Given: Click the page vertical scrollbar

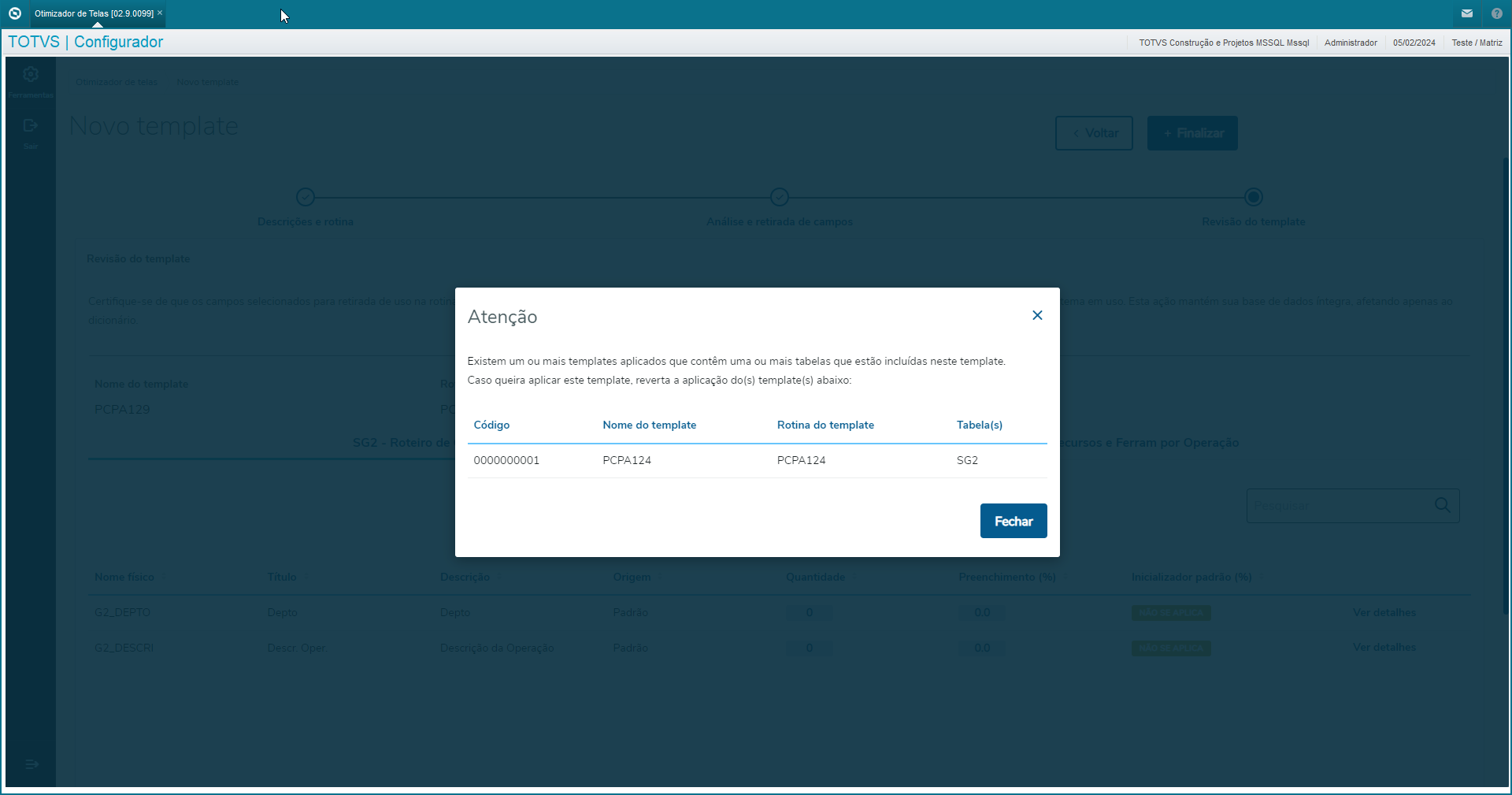Looking at the screenshot, I should [1506, 386].
